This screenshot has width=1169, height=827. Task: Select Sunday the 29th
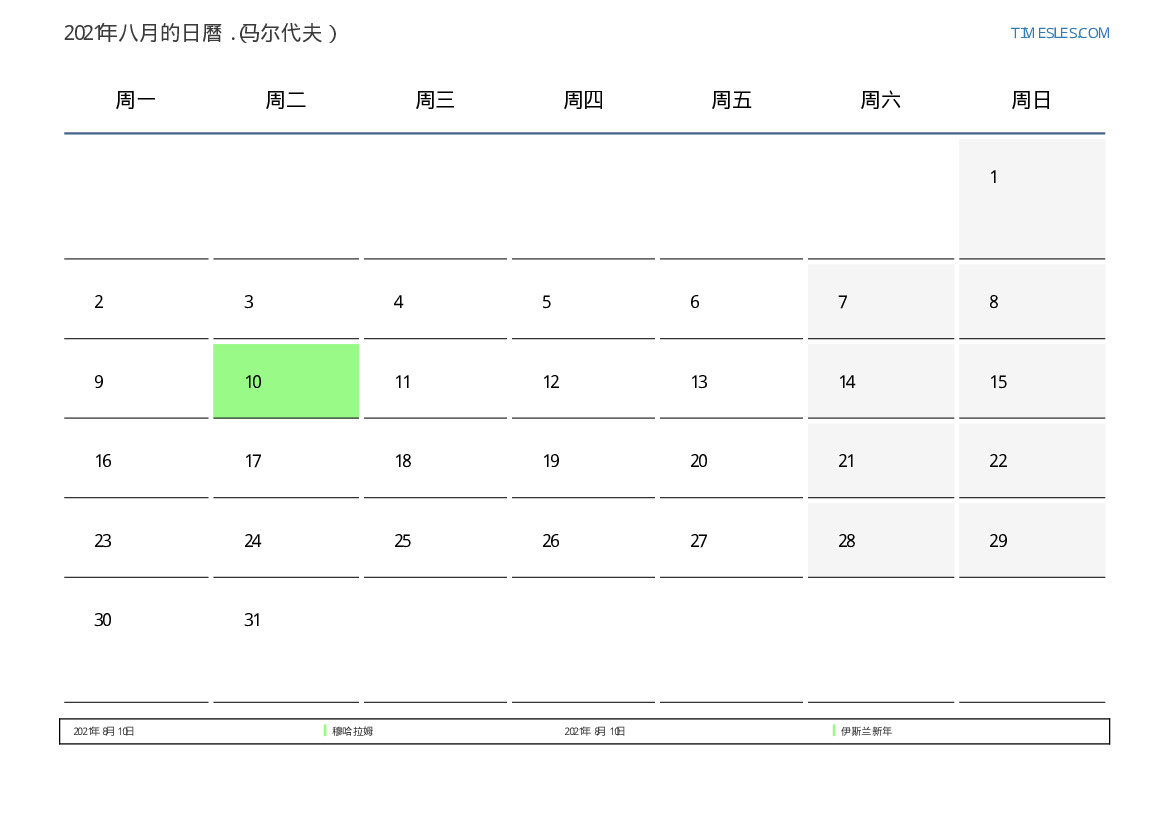tap(1032, 541)
